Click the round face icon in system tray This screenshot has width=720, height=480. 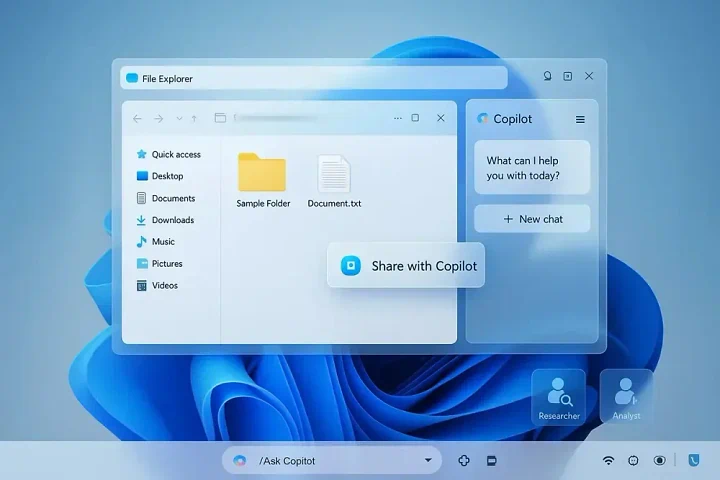[633, 460]
